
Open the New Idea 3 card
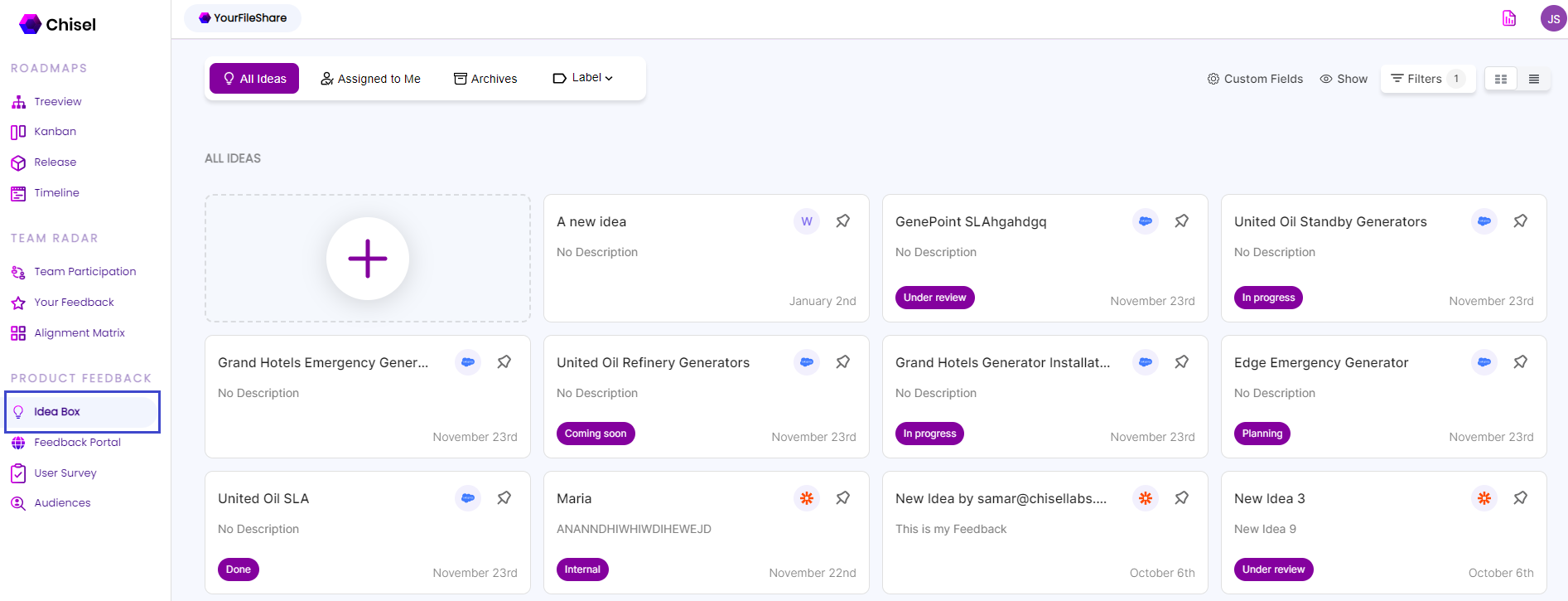(1269, 498)
